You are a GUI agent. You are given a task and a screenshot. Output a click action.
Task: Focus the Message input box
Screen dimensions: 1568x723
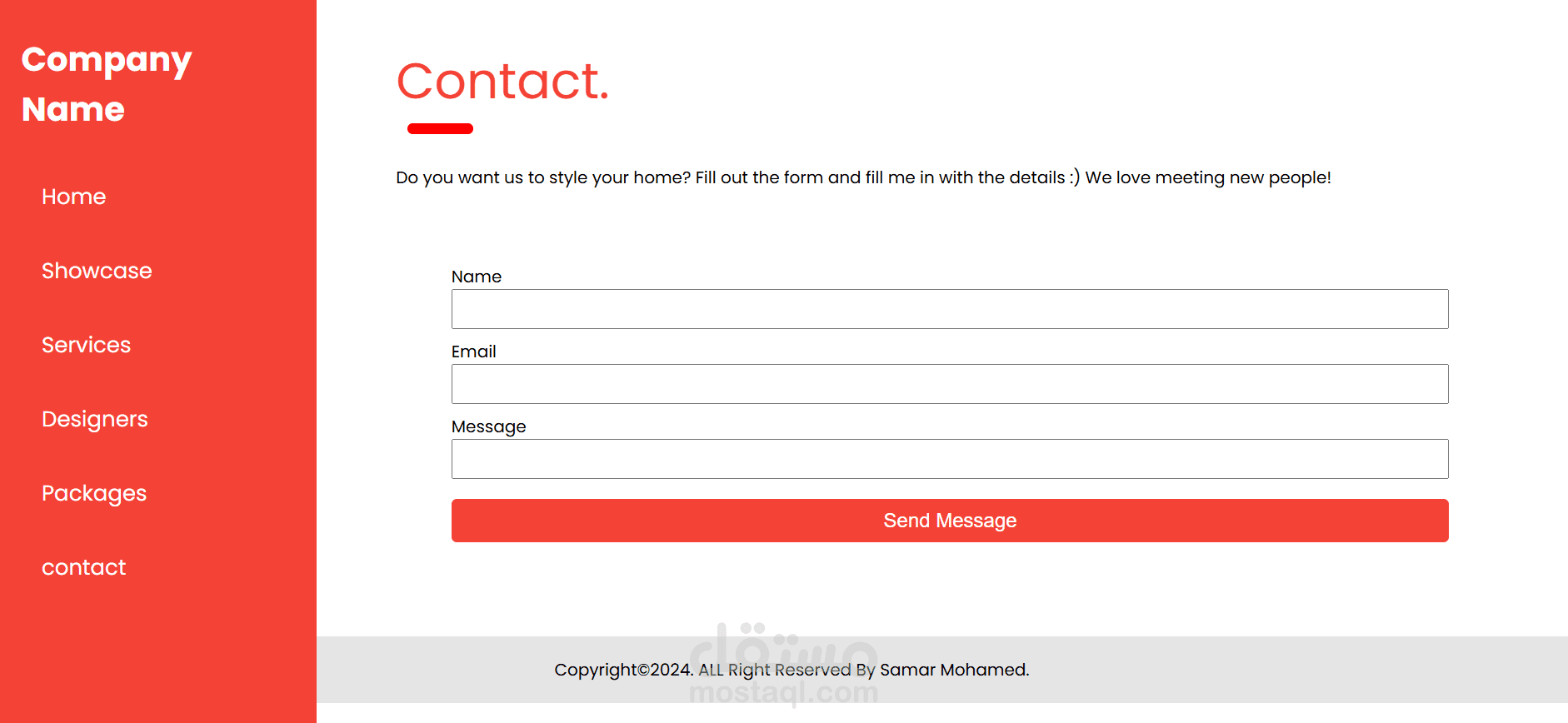tap(950, 459)
